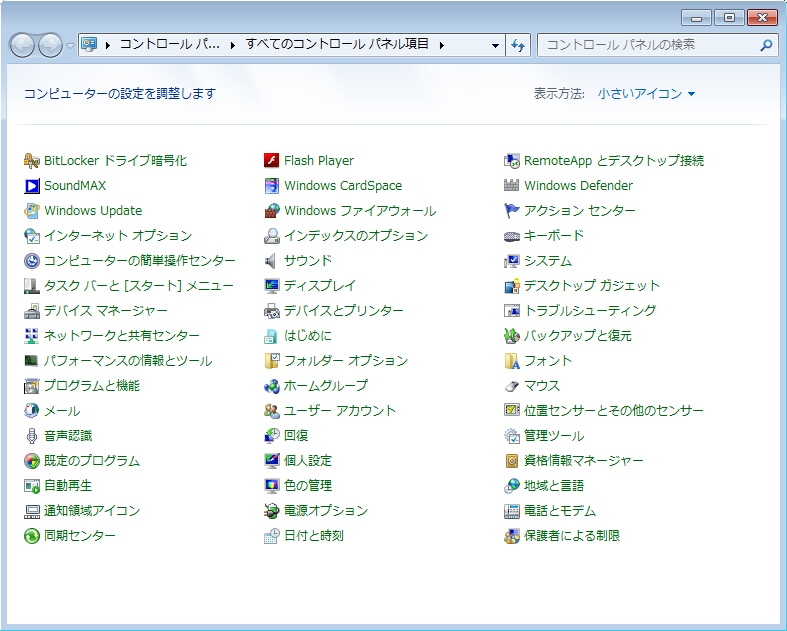
Task: Open ユーザー アカウント link
Action: pos(340,411)
